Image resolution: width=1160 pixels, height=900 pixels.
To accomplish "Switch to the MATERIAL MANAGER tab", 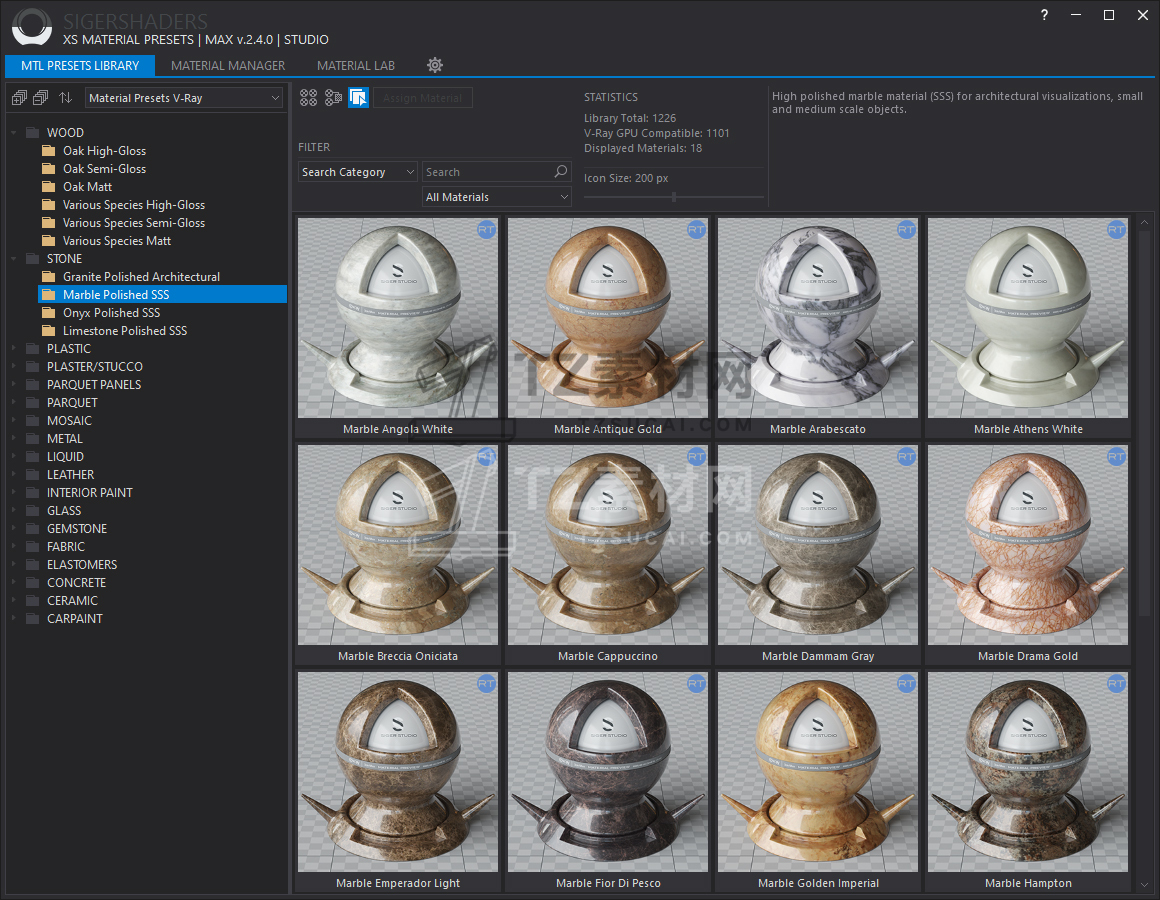I will pyautogui.click(x=228, y=65).
